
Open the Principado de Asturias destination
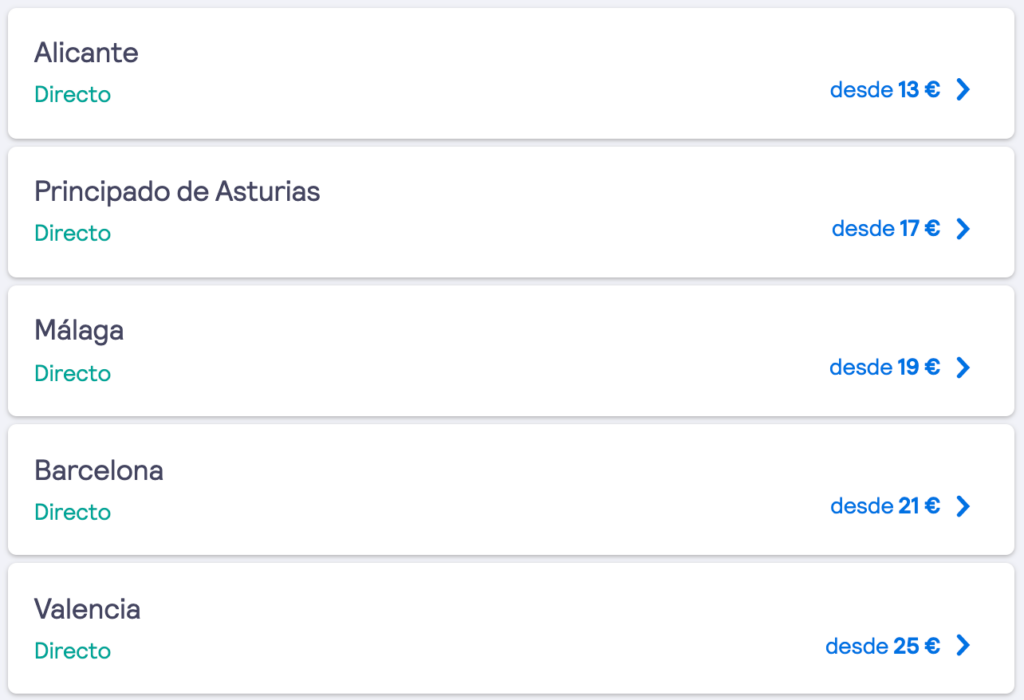[177, 192]
